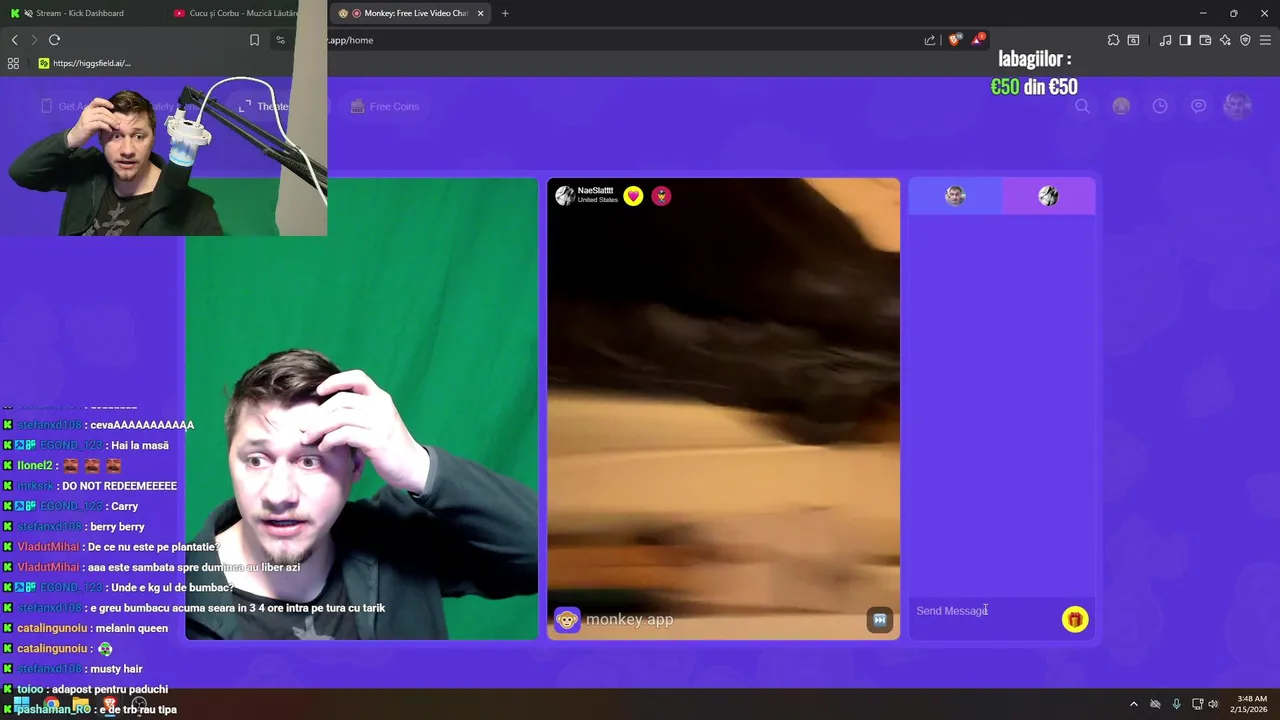Click chat message 'adapost pentru paduchi'
The width and height of the screenshot is (1280, 720).
(x=112, y=689)
